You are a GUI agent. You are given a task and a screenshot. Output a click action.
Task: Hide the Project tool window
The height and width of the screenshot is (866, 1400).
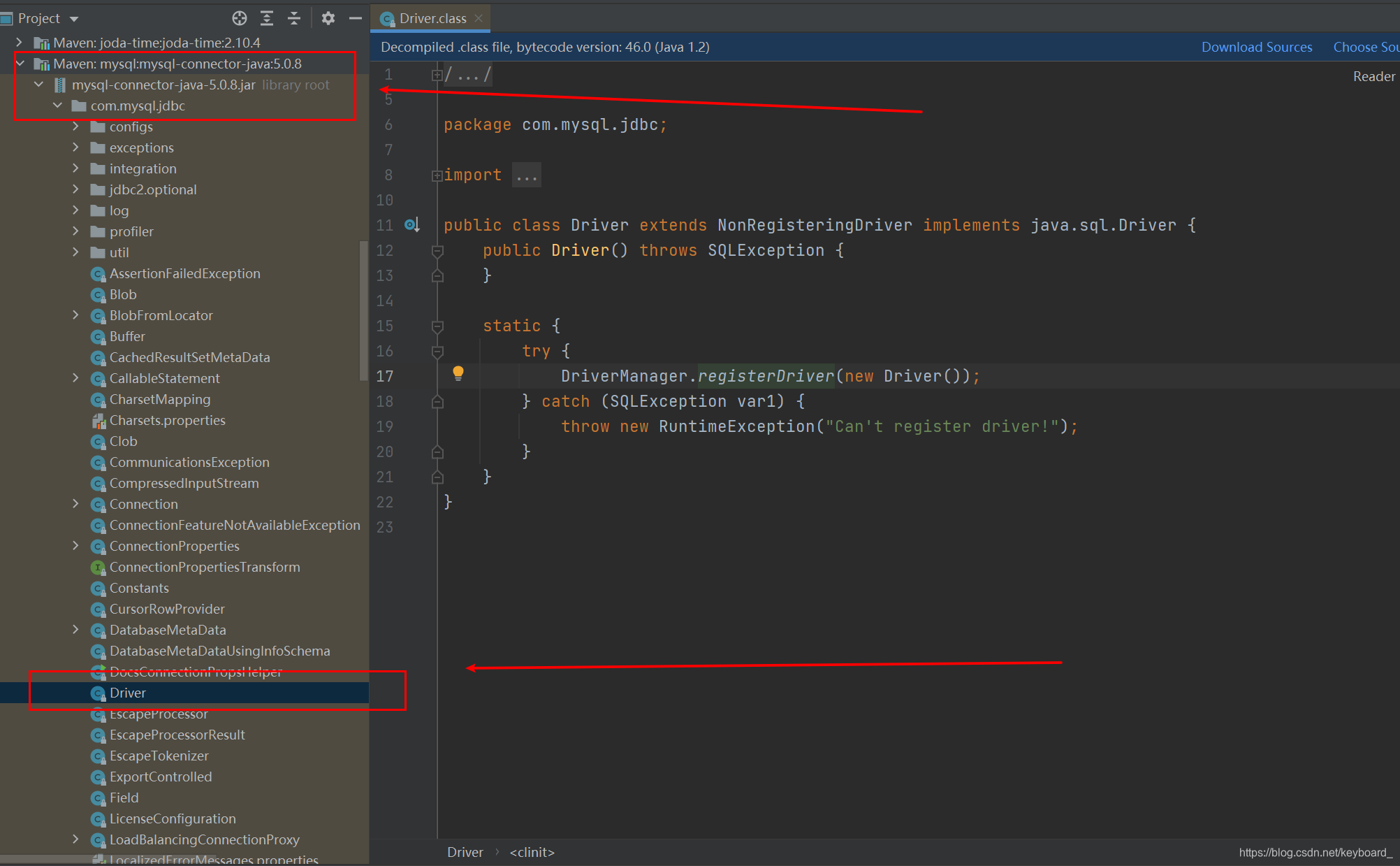355,18
